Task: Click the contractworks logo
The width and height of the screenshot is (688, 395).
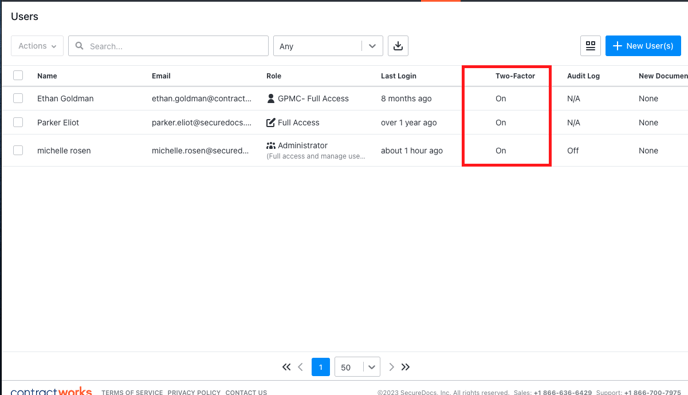Action: 51,391
